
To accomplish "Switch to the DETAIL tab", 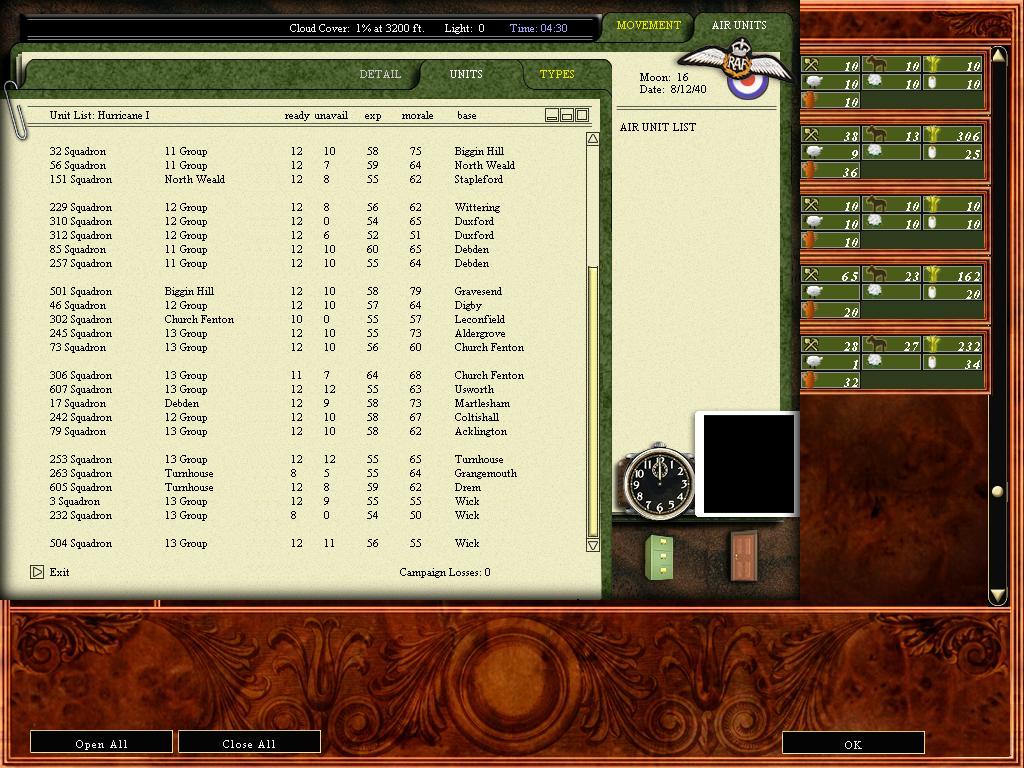I will [x=380, y=74].
